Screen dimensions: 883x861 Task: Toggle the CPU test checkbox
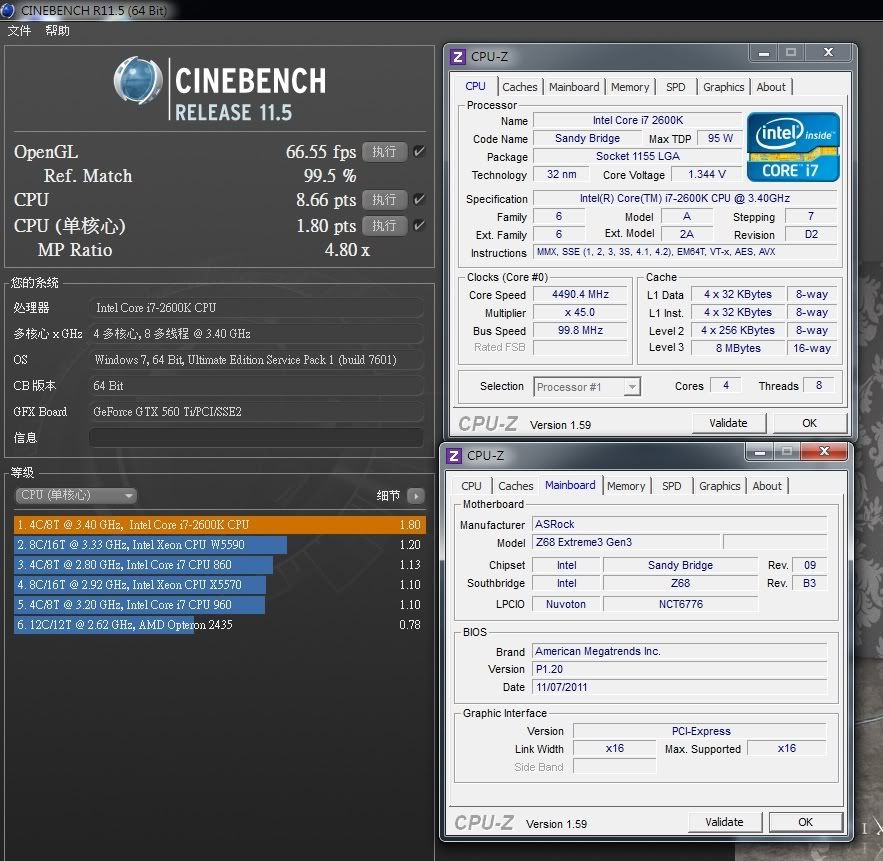tap(418, 199)
